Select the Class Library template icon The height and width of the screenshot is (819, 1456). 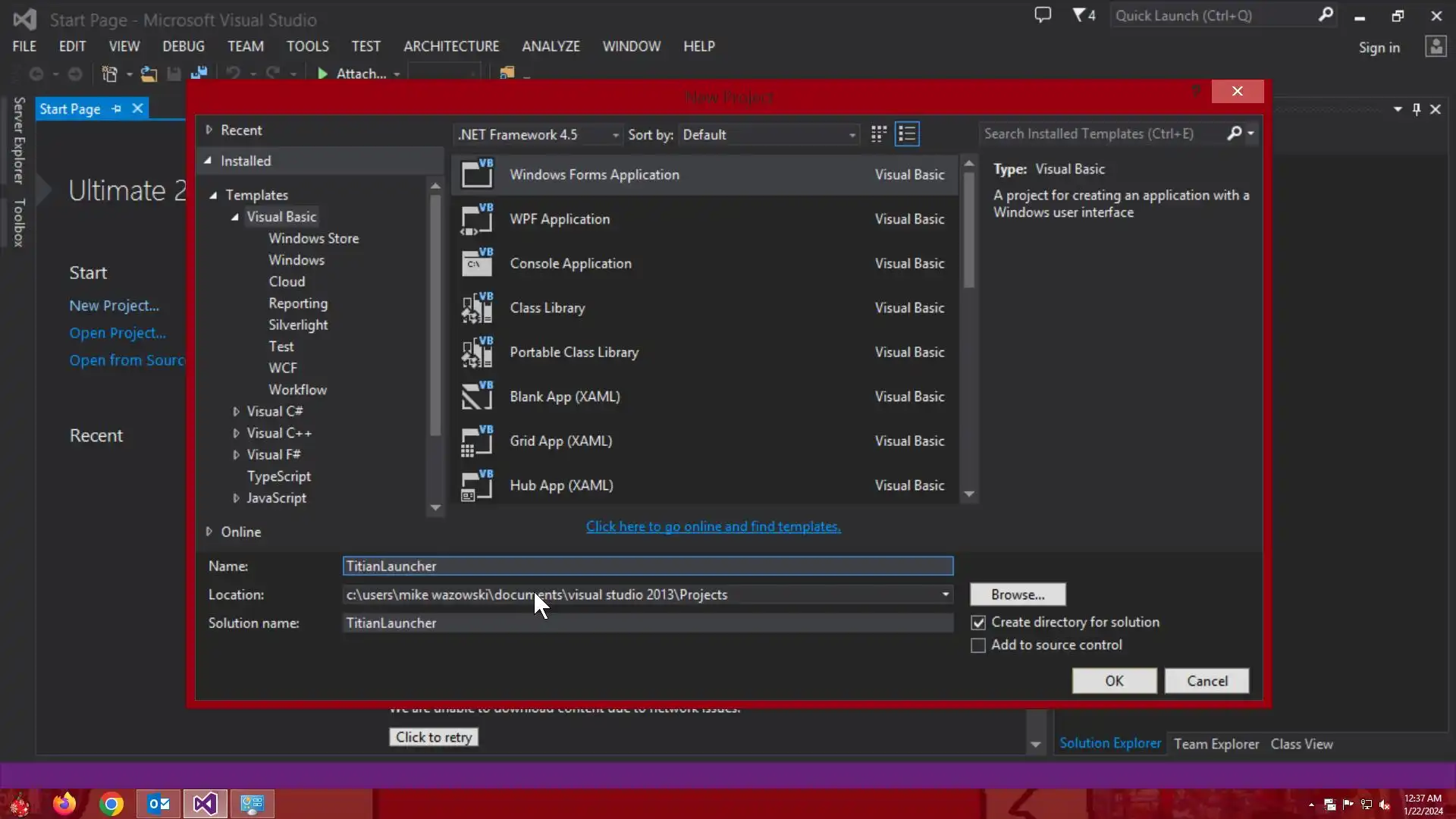point(477,308)
